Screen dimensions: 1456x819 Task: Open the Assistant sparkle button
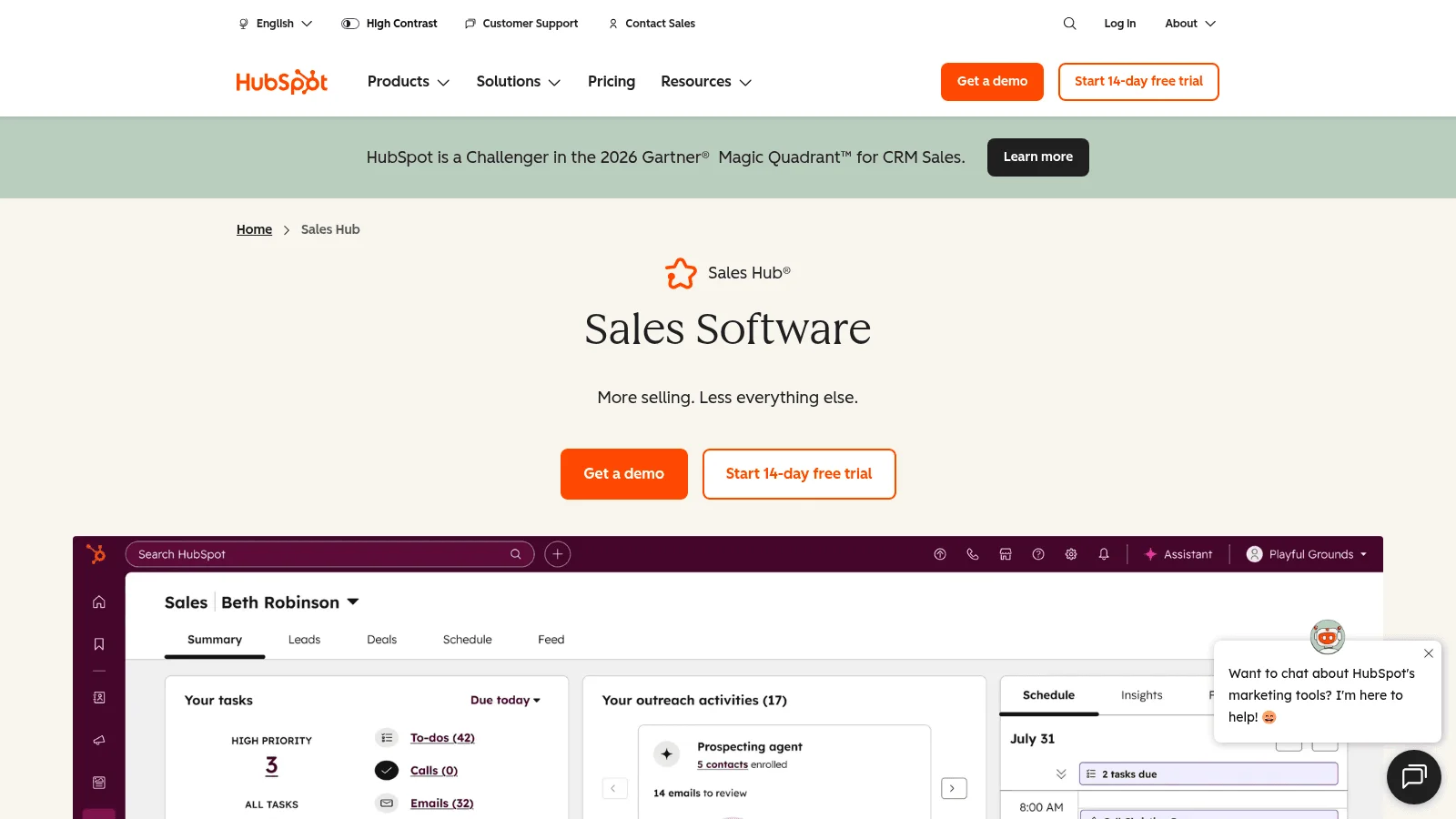[x=1178, y=554]
